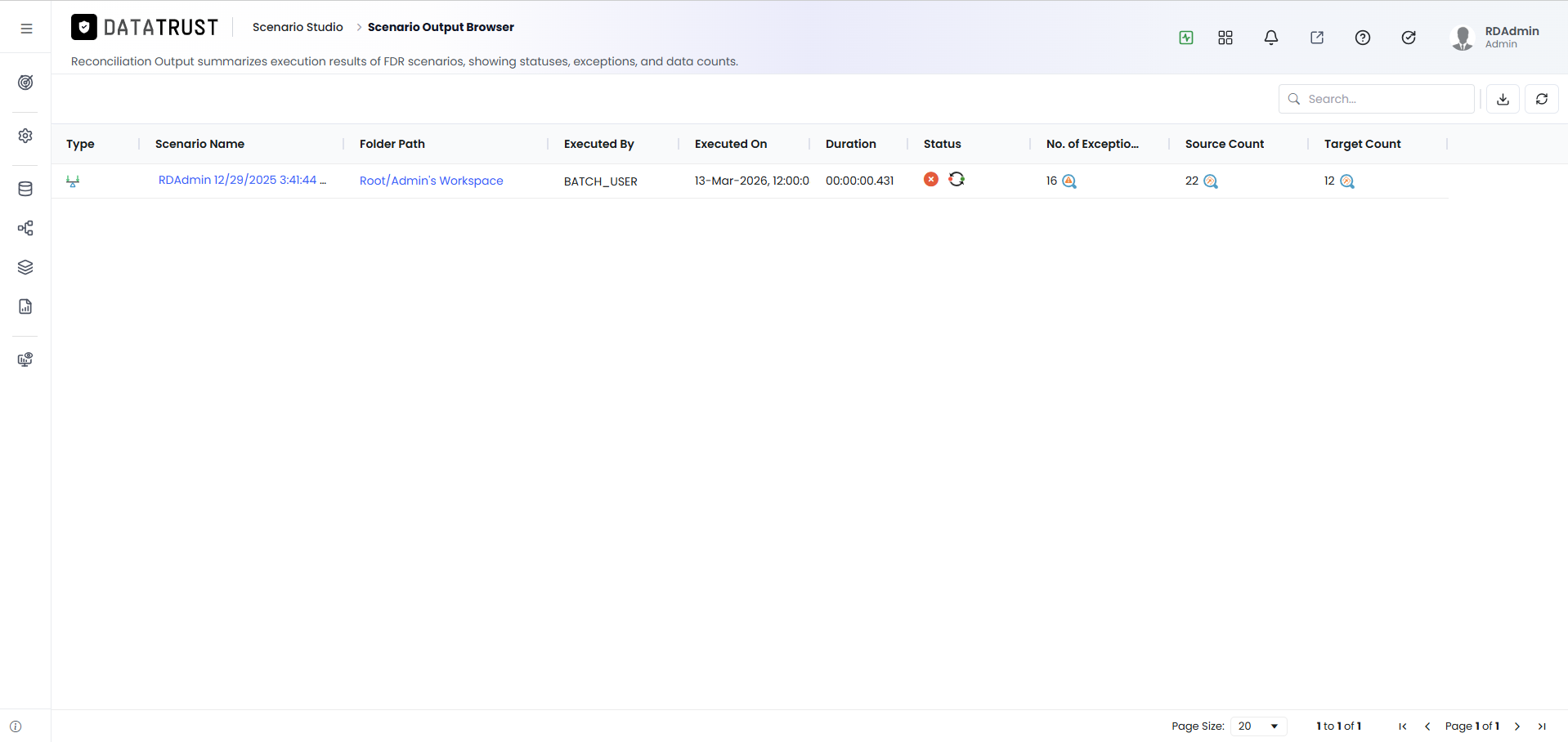View details of 16 exceptions
This screenshot has width=1568, height=742.
pos(1069,181)
